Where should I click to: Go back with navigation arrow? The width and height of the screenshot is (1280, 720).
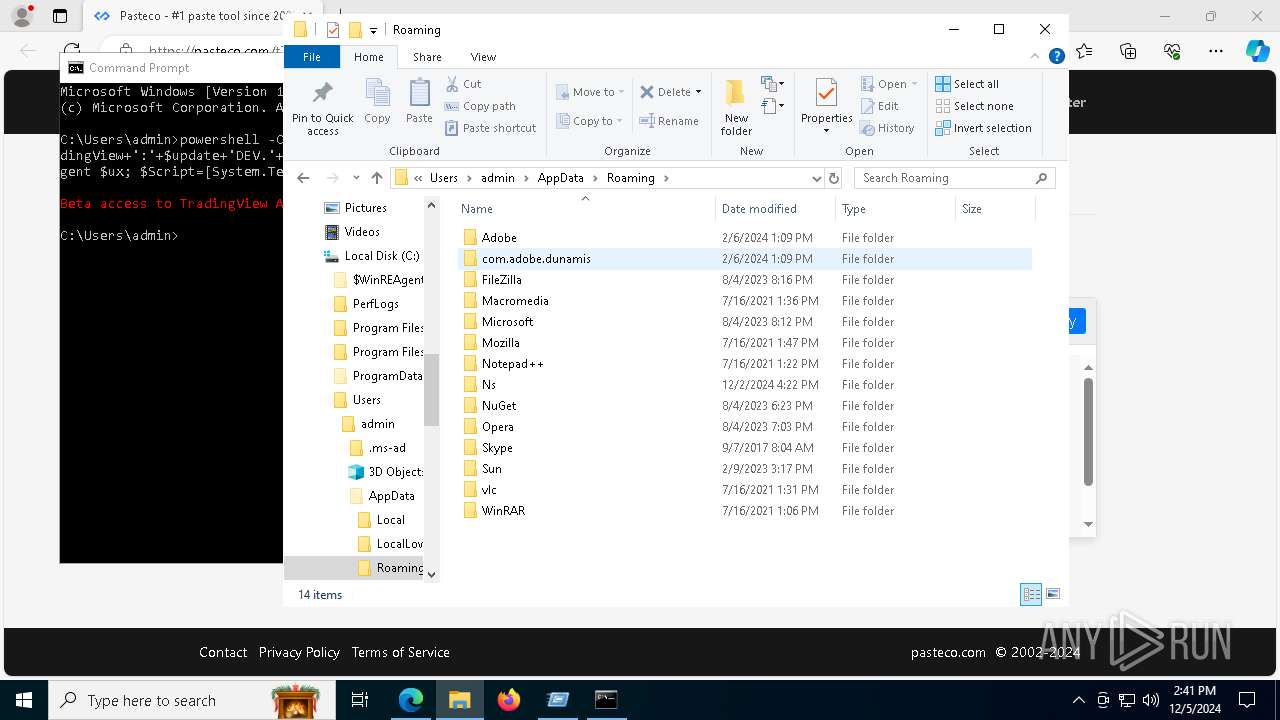(x=303, y=178)
